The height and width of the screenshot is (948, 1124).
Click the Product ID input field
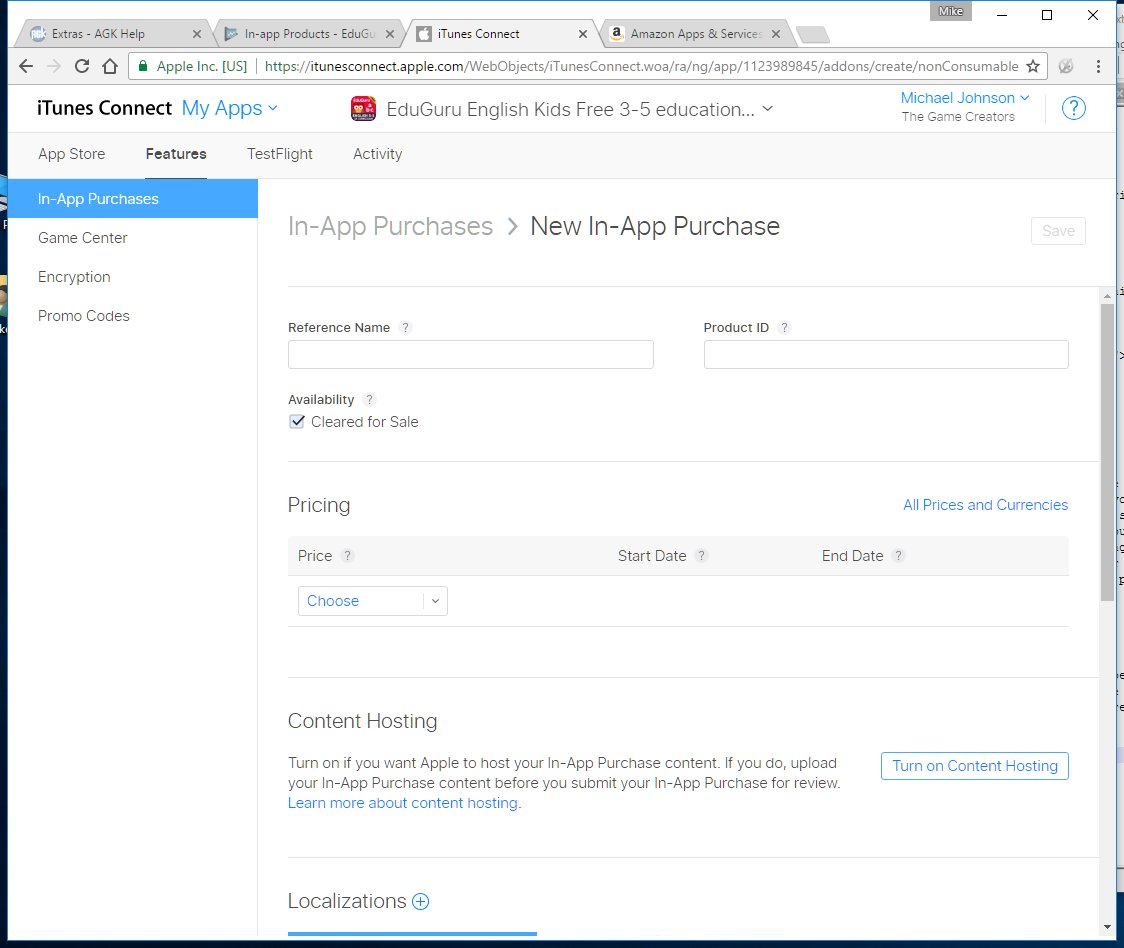(886, 355)
